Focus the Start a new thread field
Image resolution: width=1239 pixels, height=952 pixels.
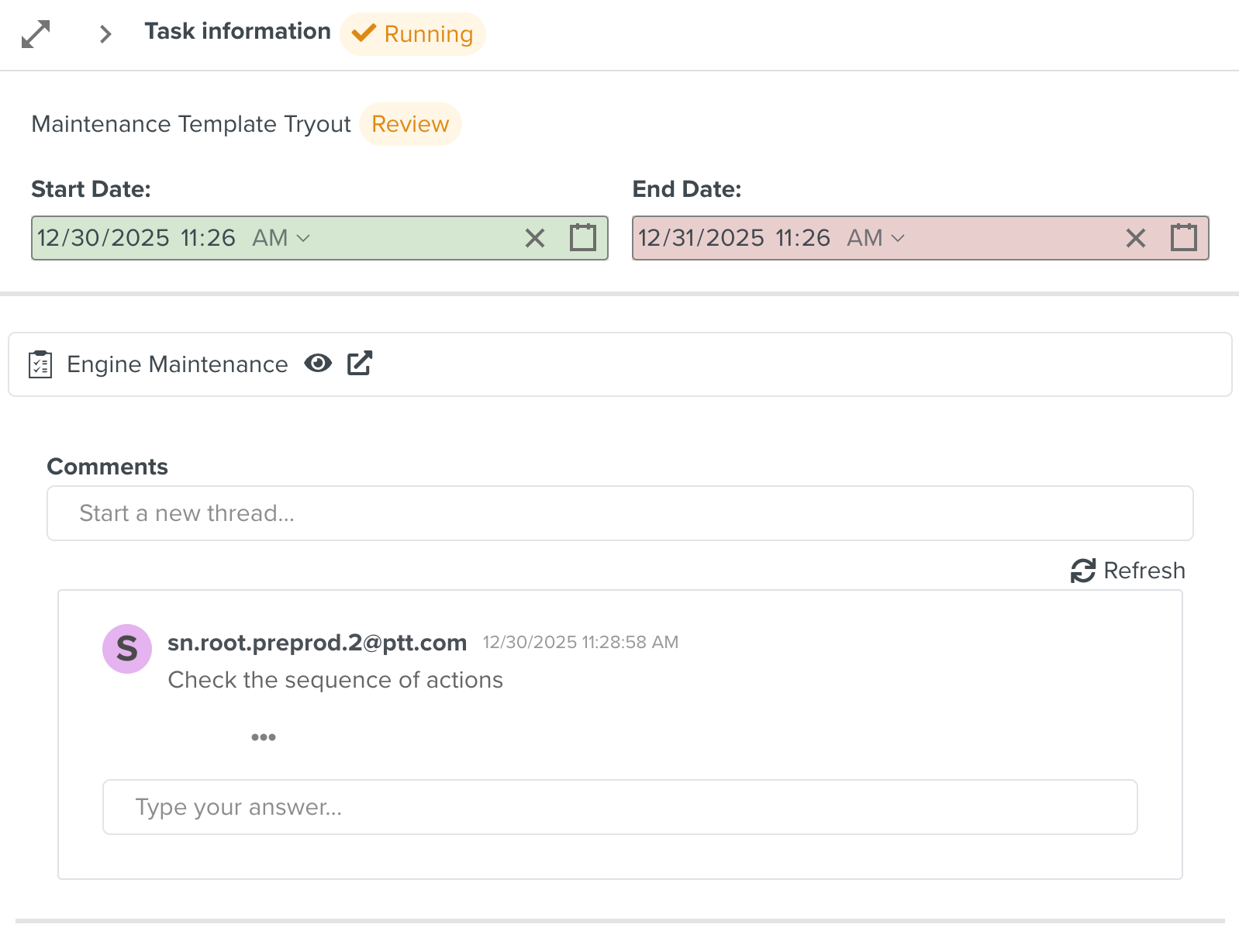click(619, 513)
